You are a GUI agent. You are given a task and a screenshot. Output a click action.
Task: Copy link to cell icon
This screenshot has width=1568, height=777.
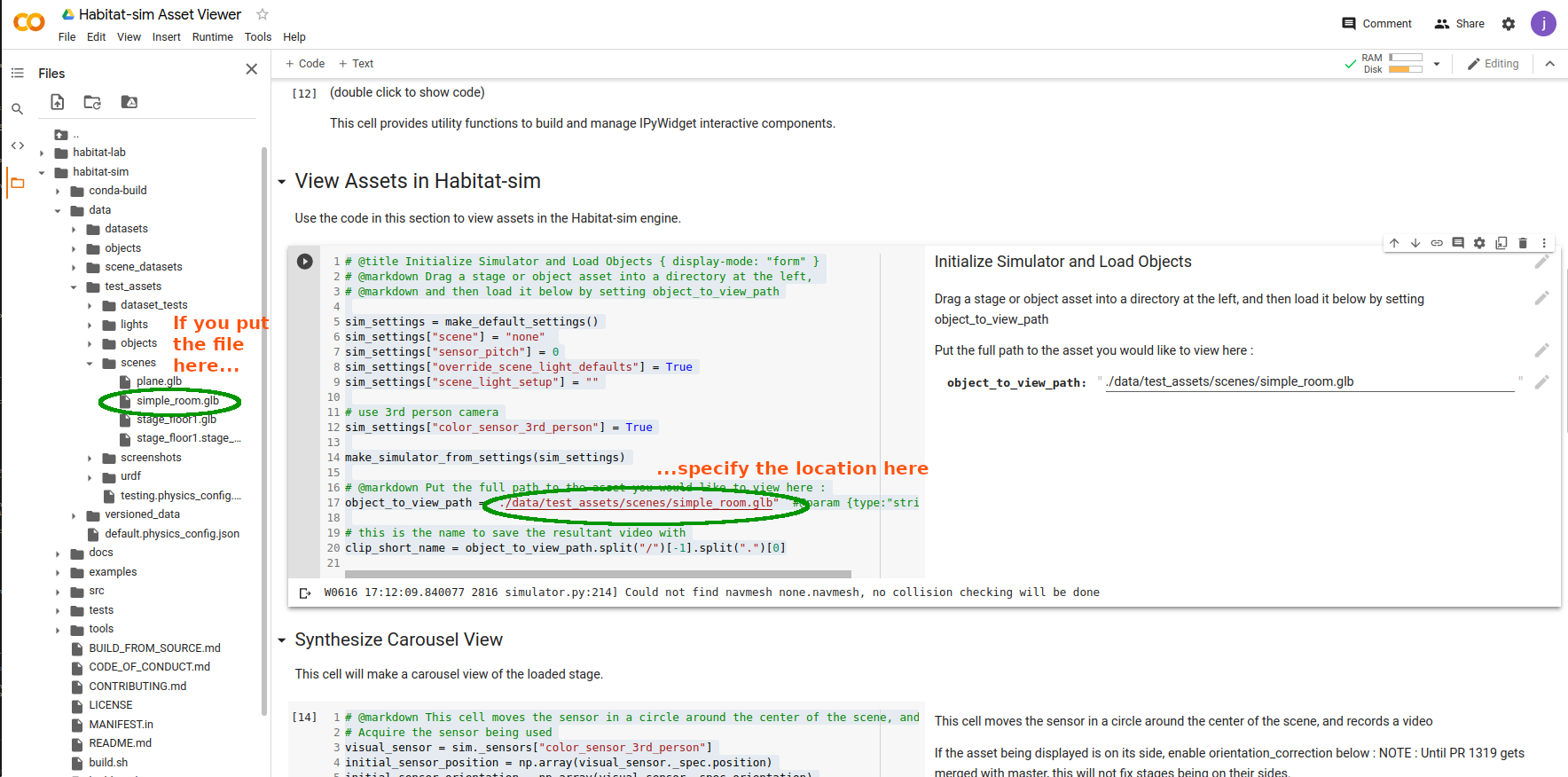[1437, 243]
